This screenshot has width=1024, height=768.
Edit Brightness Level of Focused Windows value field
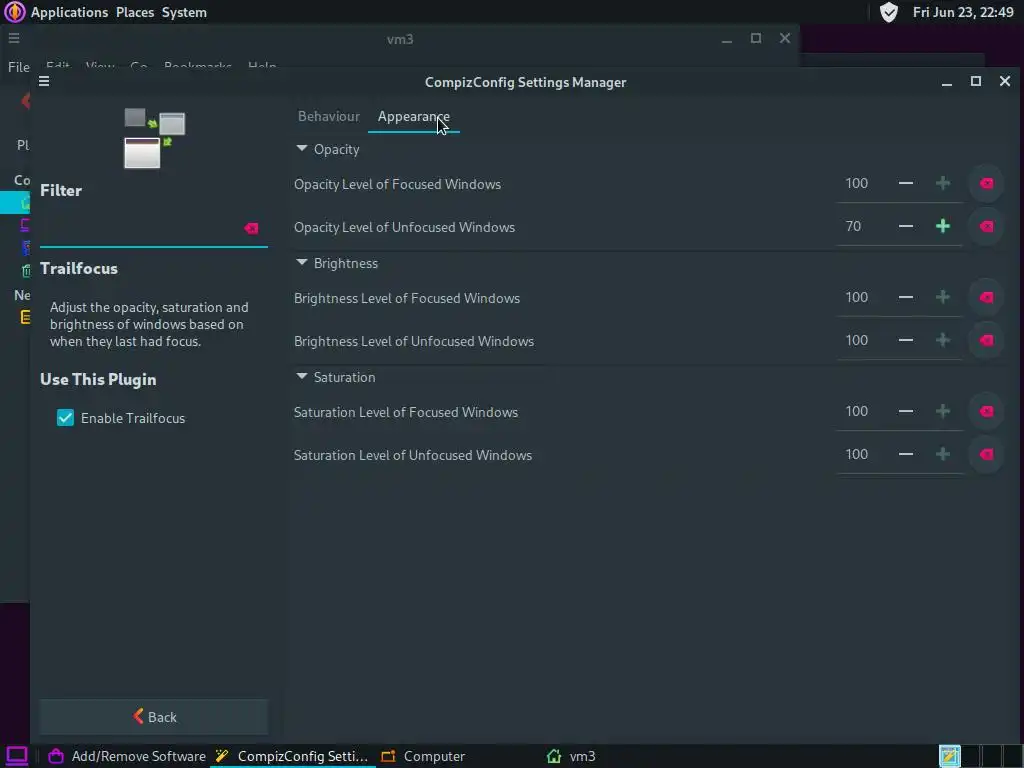[862, 297]
